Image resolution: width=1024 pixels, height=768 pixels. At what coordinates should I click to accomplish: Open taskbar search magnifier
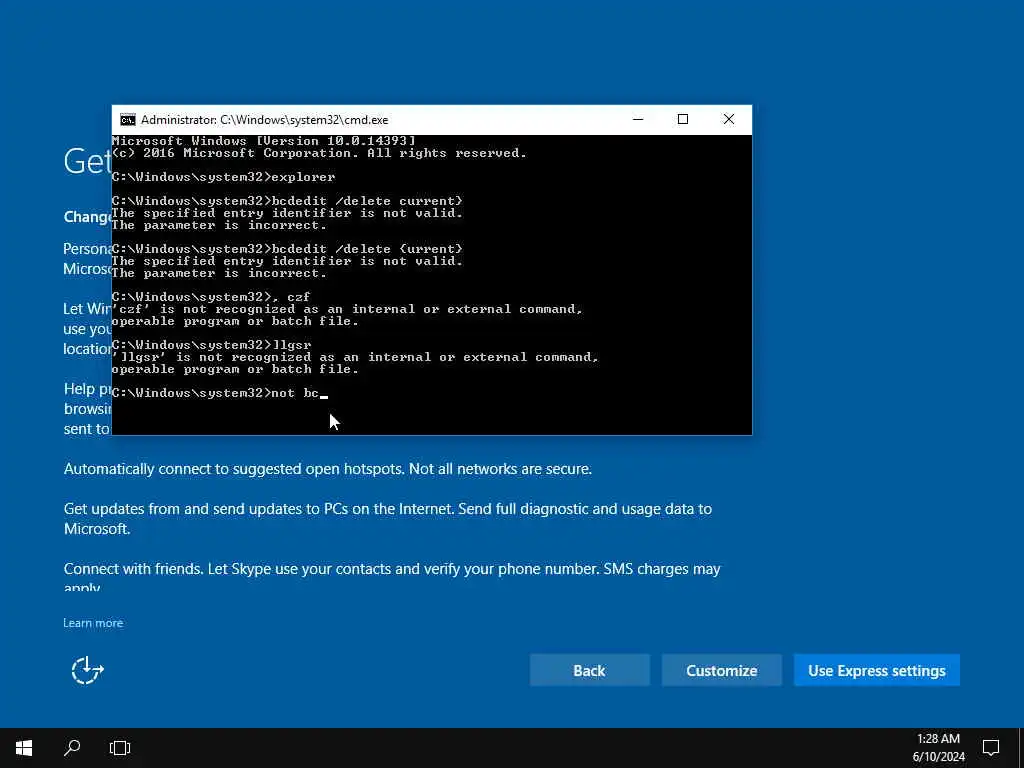[x=72, y=748]
